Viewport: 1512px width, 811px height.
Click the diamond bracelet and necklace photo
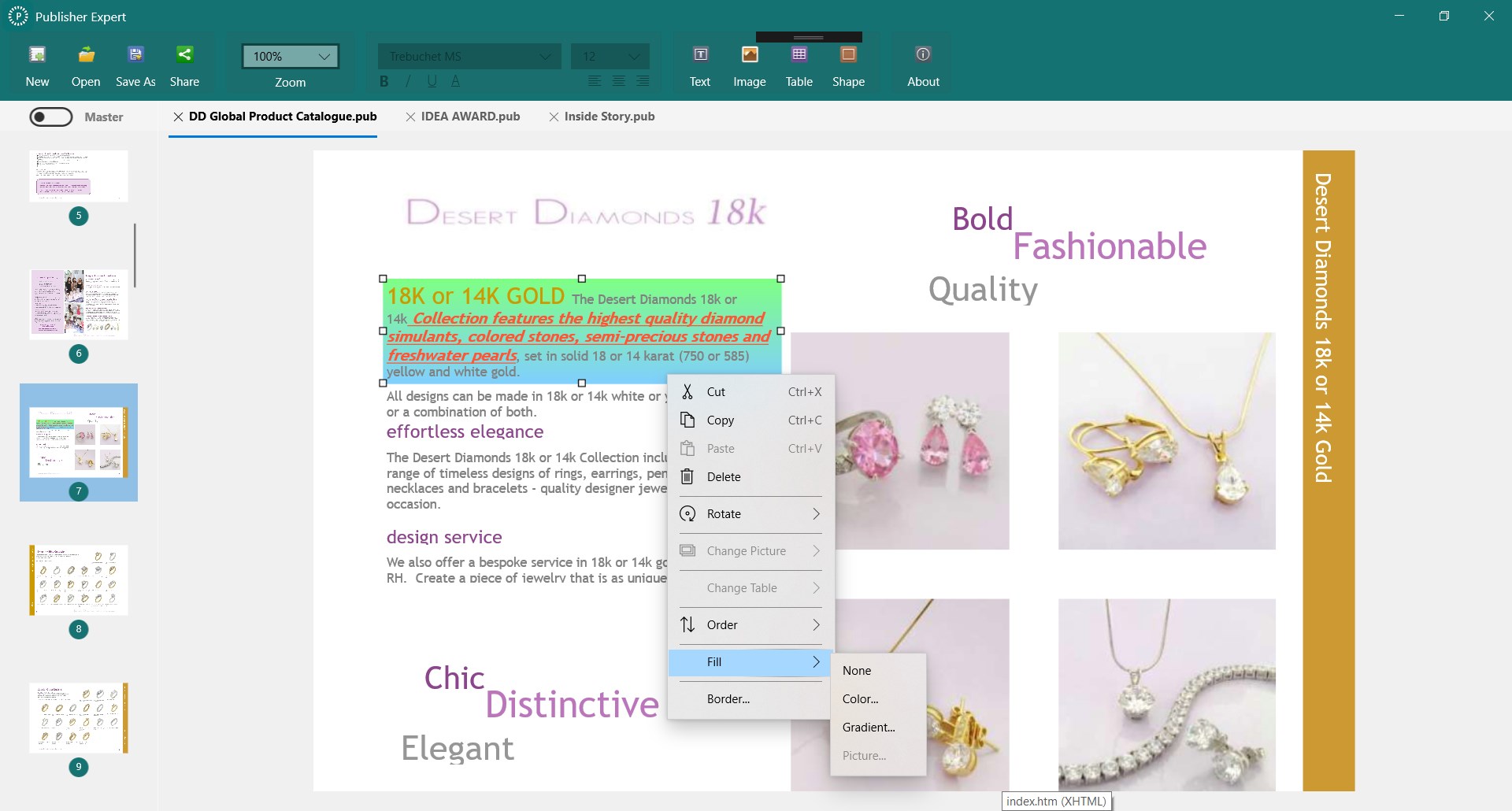[x=1167, y=694]
